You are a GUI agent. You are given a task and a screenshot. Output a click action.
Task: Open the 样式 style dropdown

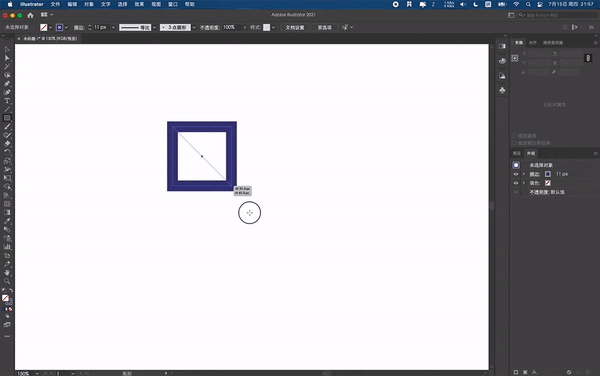click(273, 28)
